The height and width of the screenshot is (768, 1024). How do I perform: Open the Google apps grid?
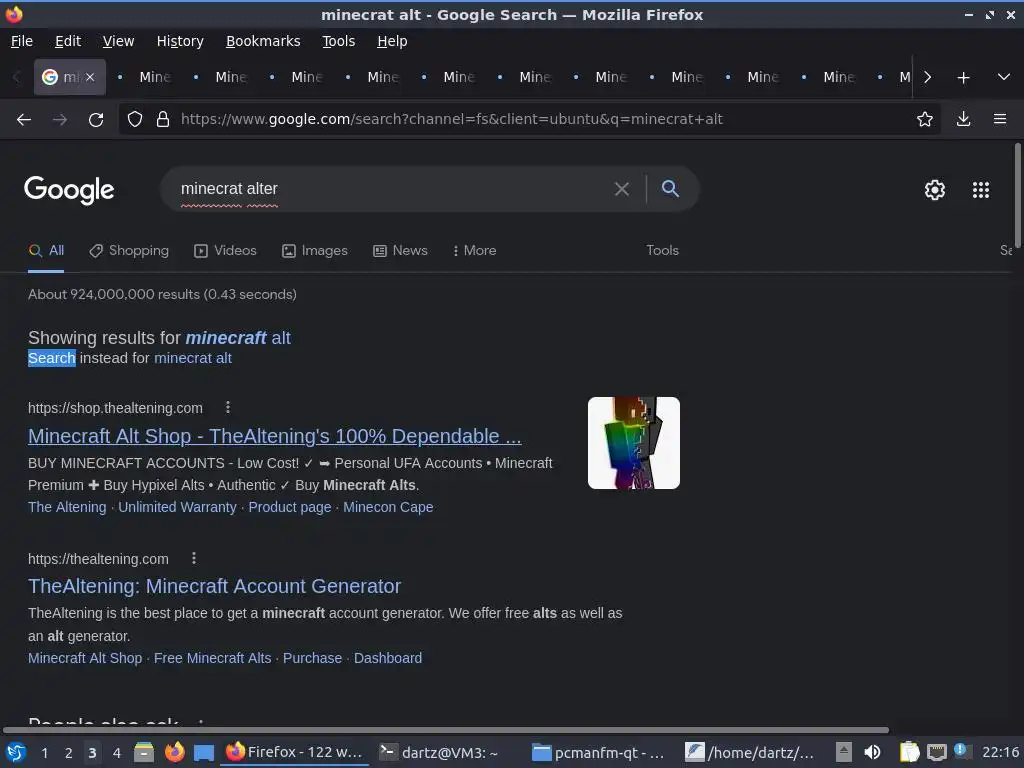tap(981, 190)
